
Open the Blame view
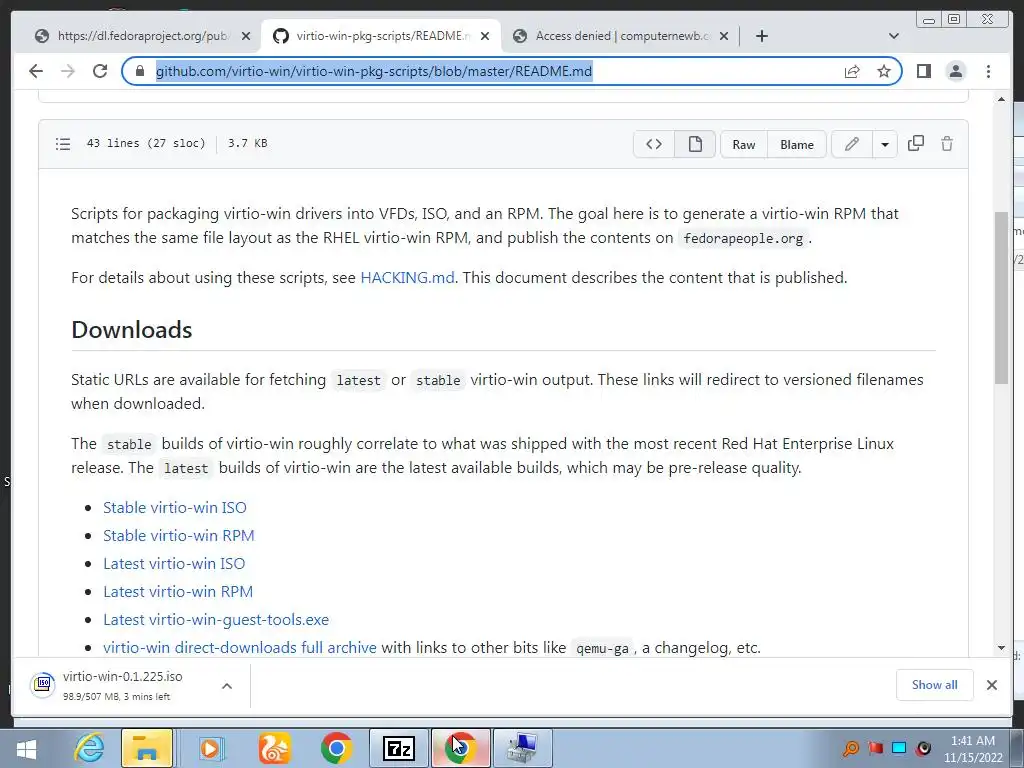(797, 144)
